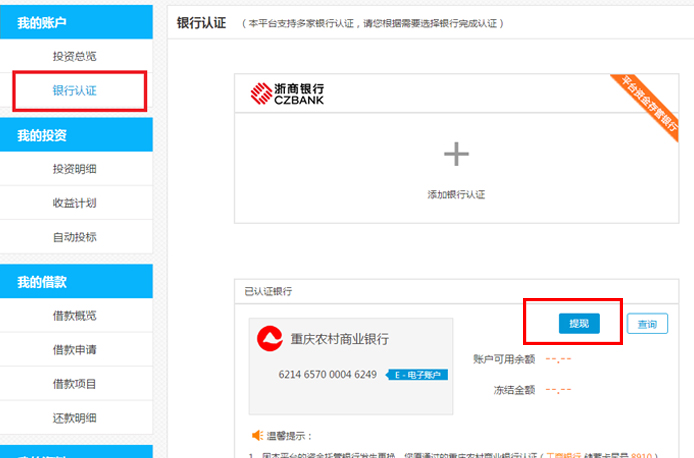This screenshot has height=458, width=694.
Task: Open 投资总览 in the sidebar
Action: [x=74, y=56]
